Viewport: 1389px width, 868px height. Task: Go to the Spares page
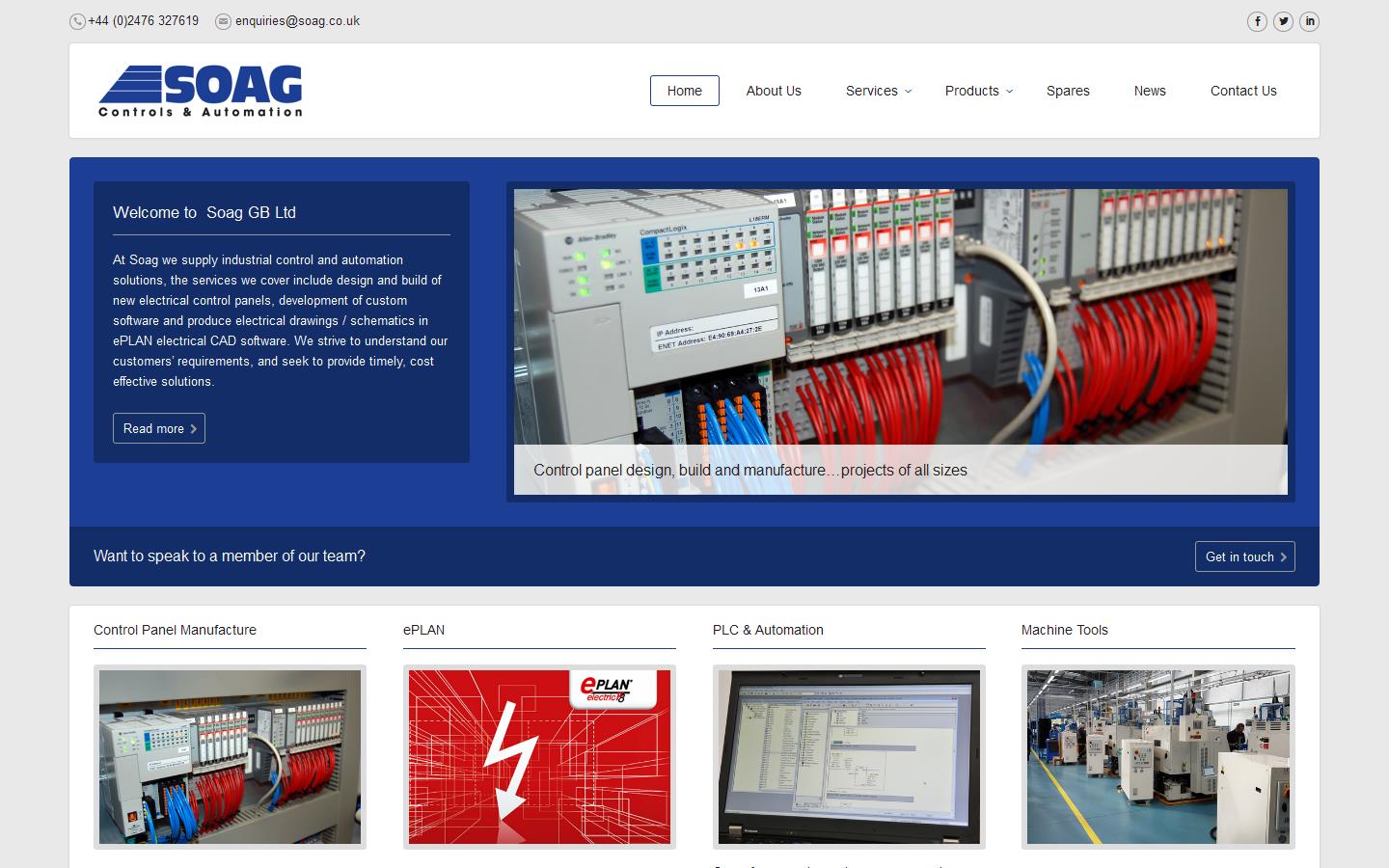click(1068, 91)
